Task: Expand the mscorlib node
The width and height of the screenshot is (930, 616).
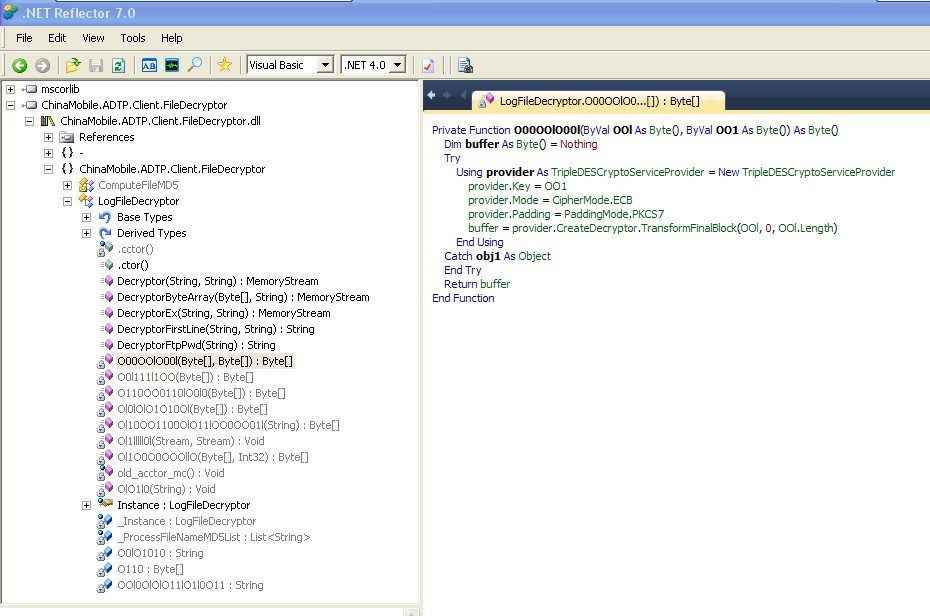Action: [10, 89]
